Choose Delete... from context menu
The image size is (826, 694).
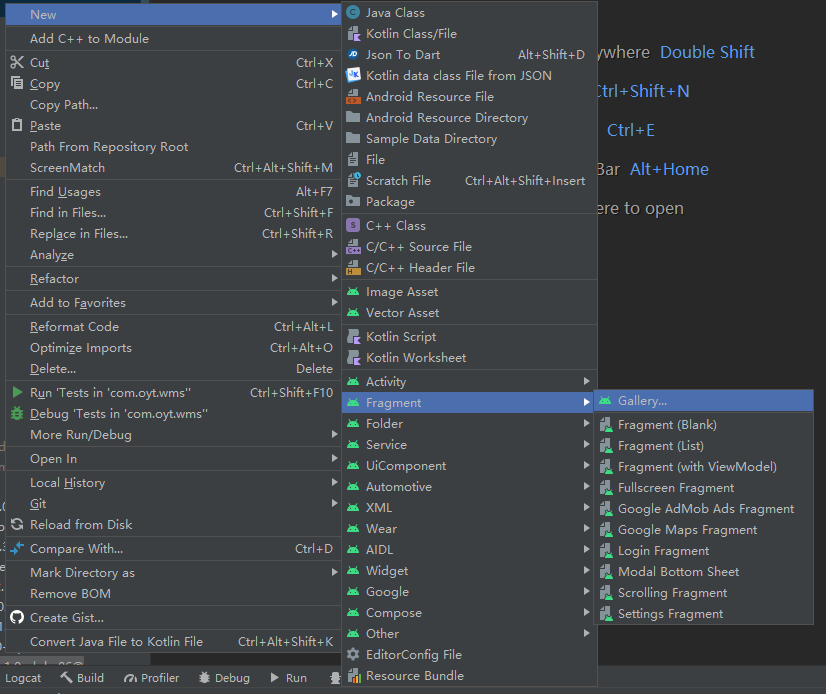(x=173, y=369)
